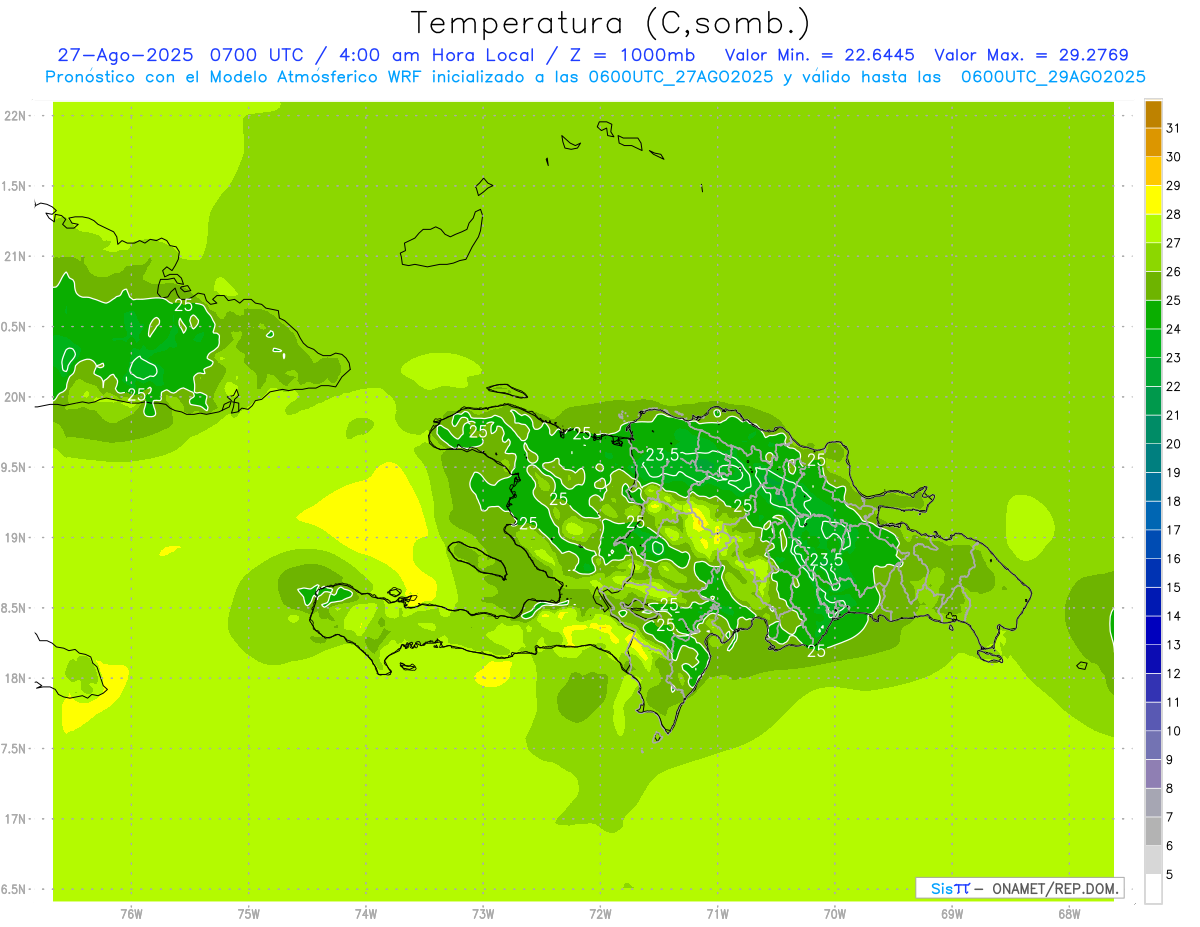Click the '1.5N' latitude axis label

coord(16,186)
